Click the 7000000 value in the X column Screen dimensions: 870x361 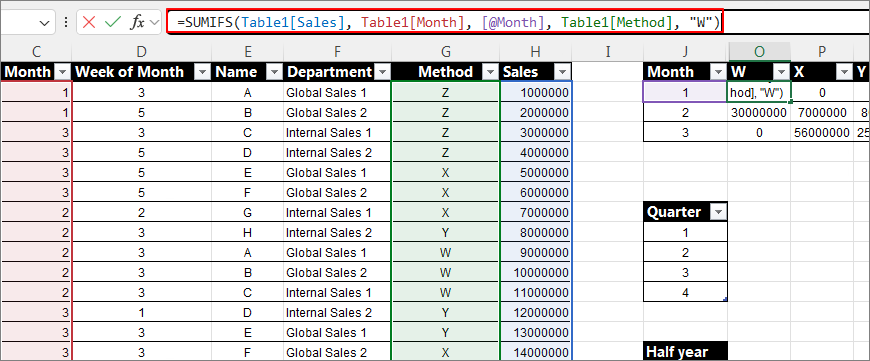(x=822, y=113)
